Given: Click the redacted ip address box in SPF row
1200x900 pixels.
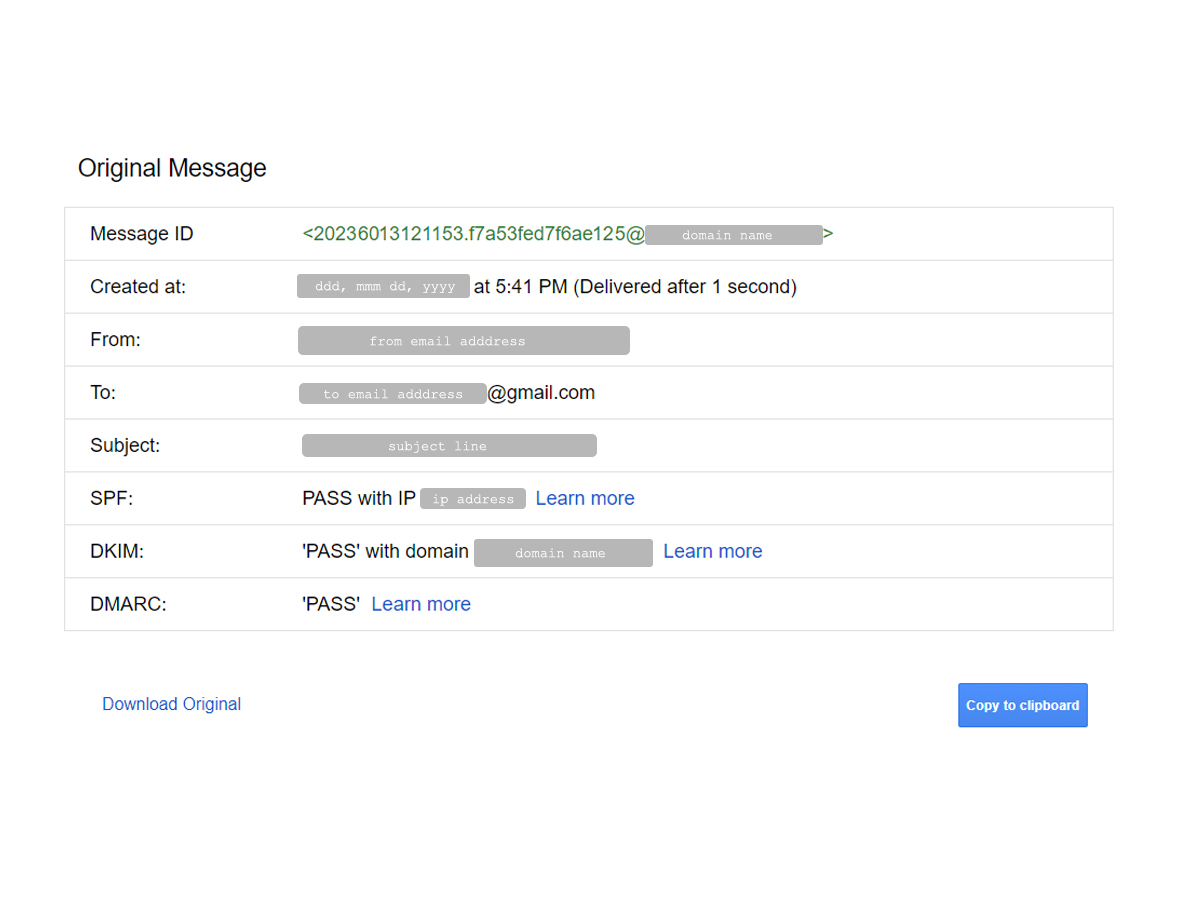Looking at the screenshot, I should (473, 498).
